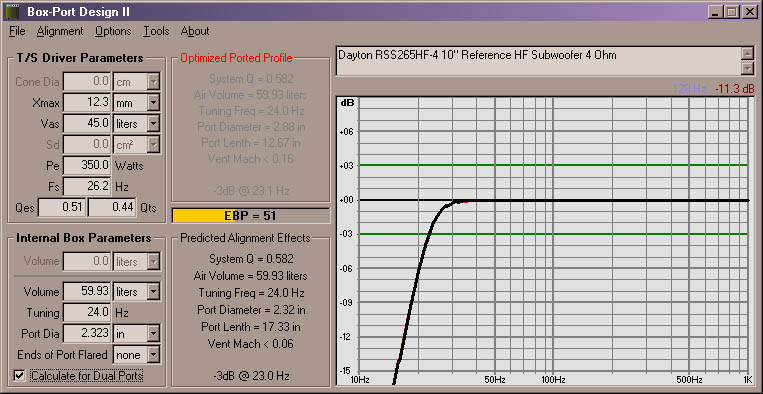Screen dimensions: 763x394
Task: Expand the Vas unit dropdown showing liters
Action: pyautogui.click(x=153, y=124)
